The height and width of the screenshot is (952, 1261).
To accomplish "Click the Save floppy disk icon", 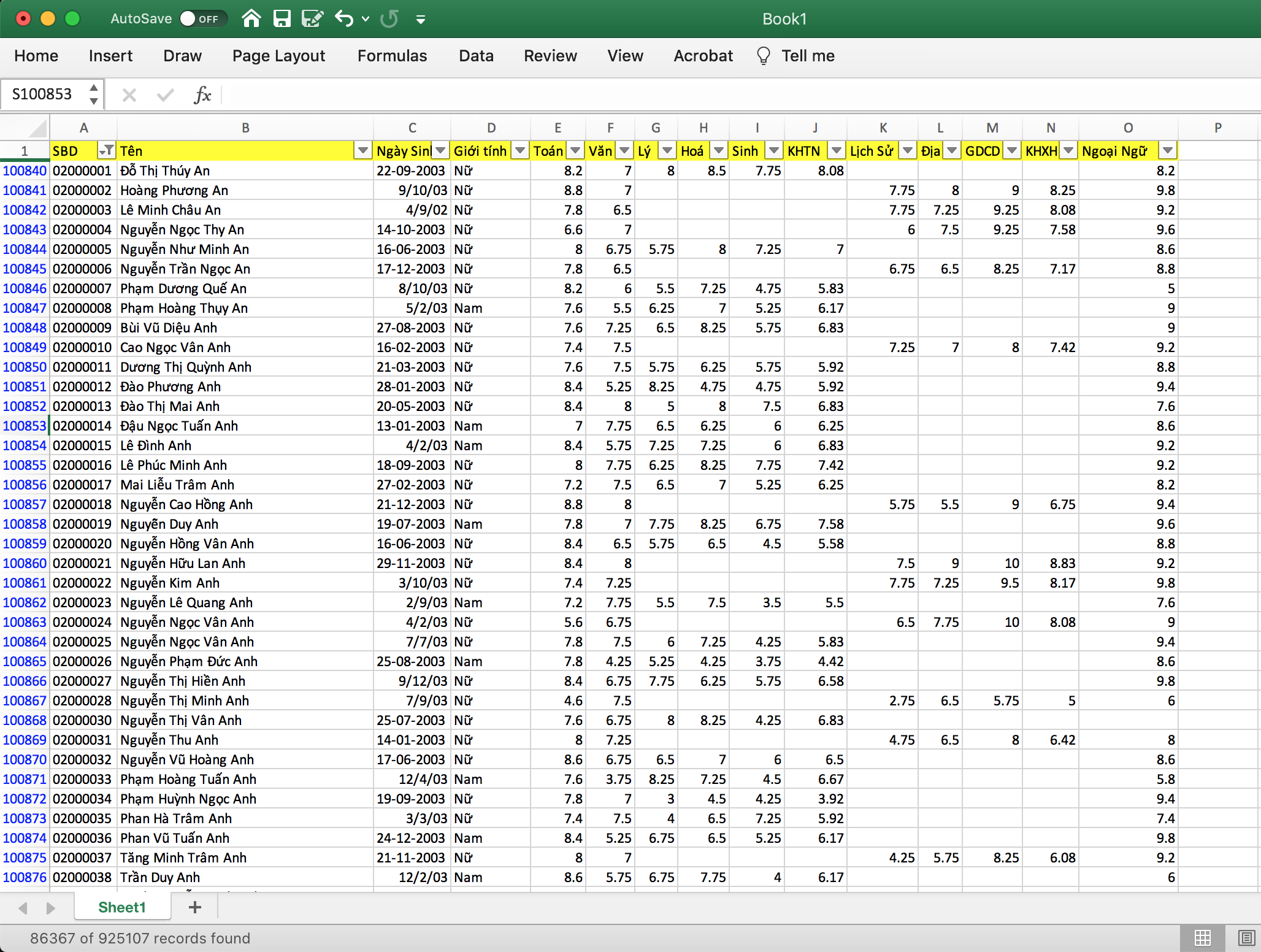I will click(x=282, y=19).
